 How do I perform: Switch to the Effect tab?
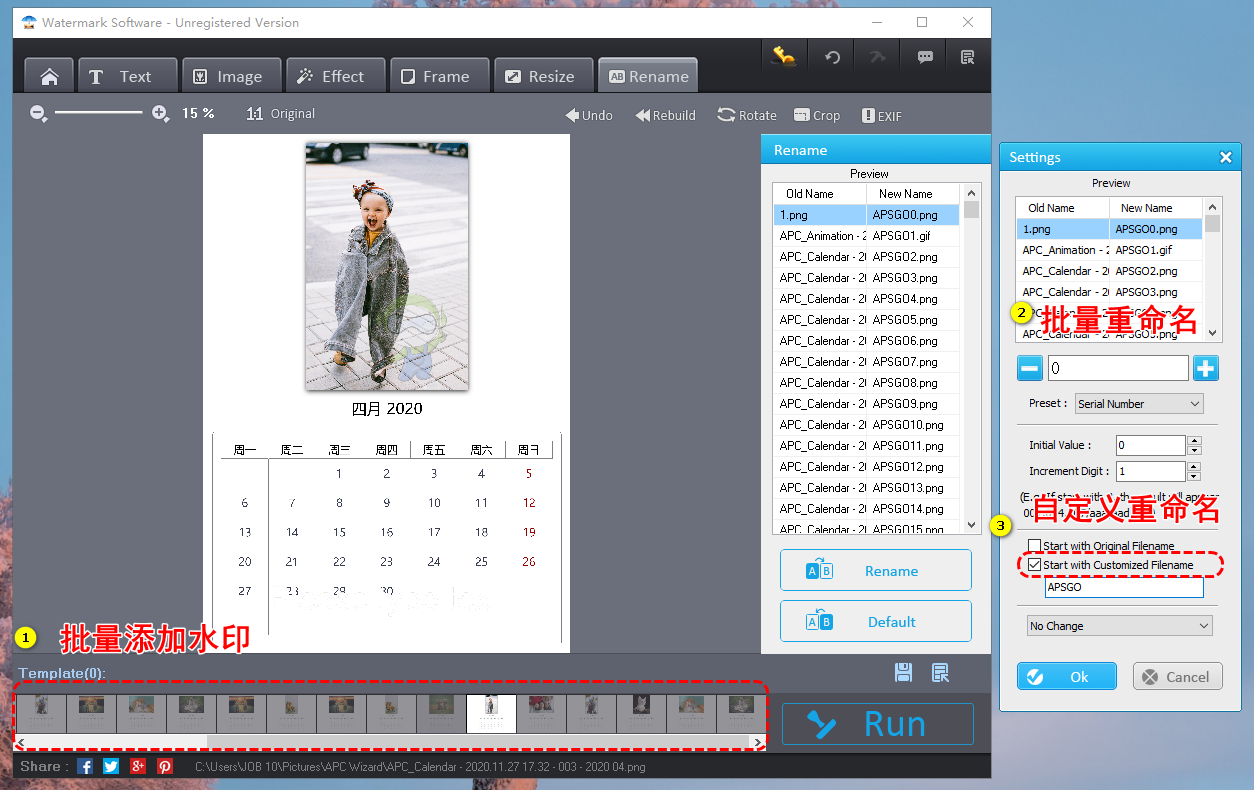[x=336, y=76]
